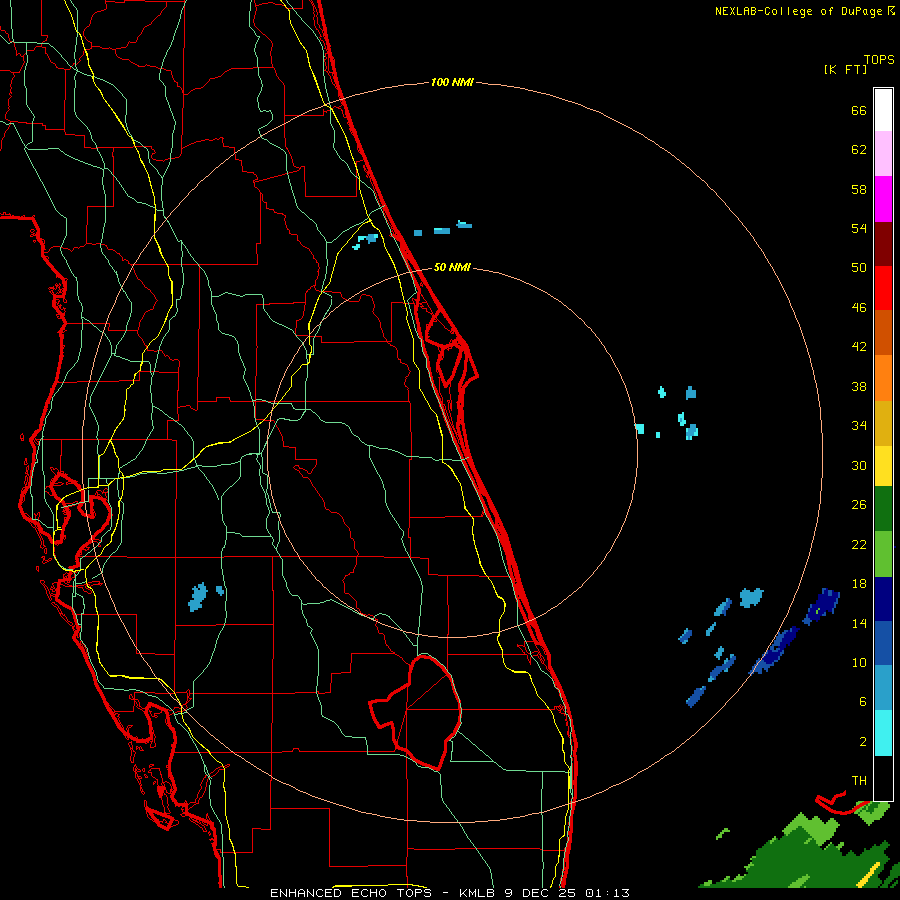Click the TH threshold label on legend
900x900 pixels.
pos(859,781)
